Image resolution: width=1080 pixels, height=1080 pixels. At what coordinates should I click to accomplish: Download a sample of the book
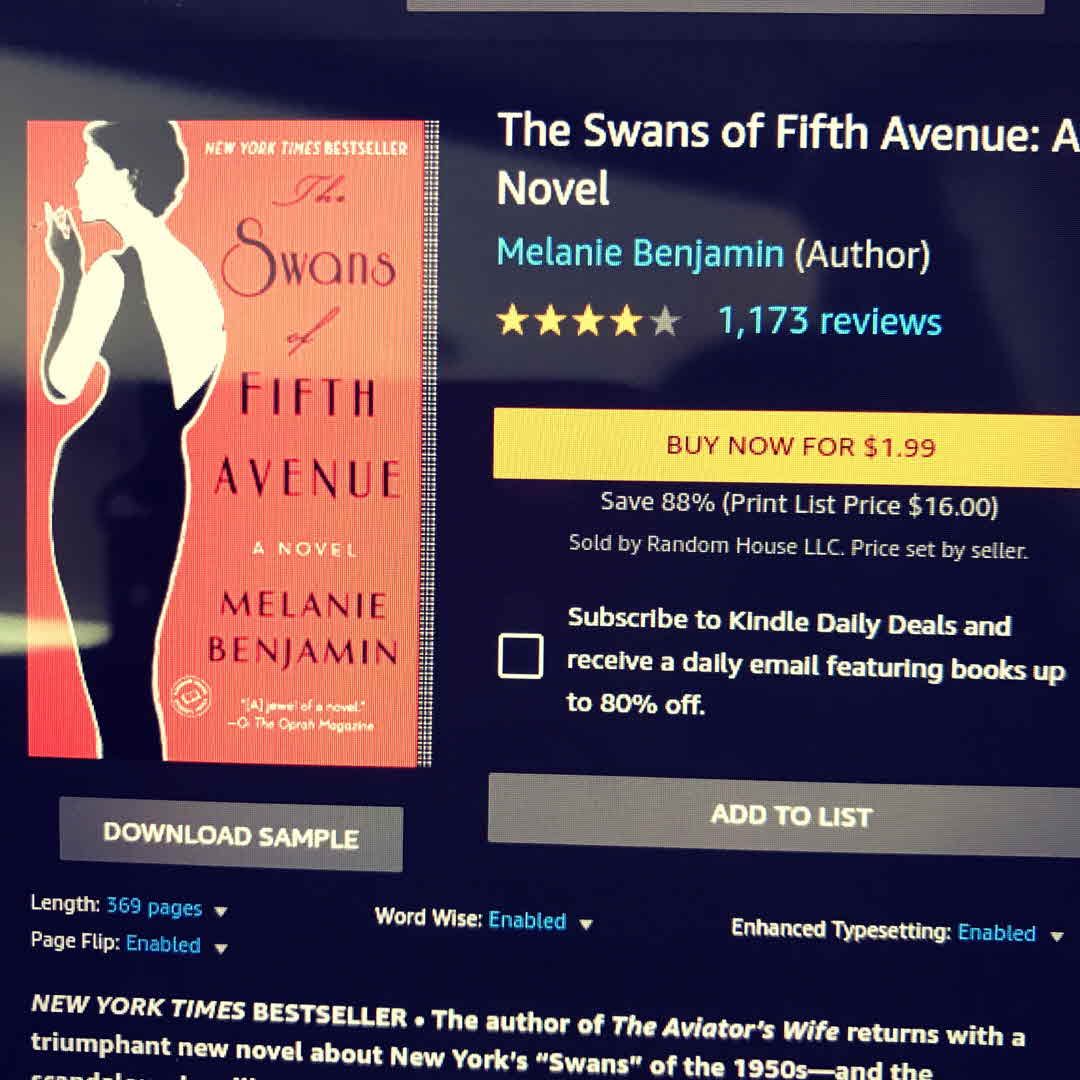coord(231,835)
